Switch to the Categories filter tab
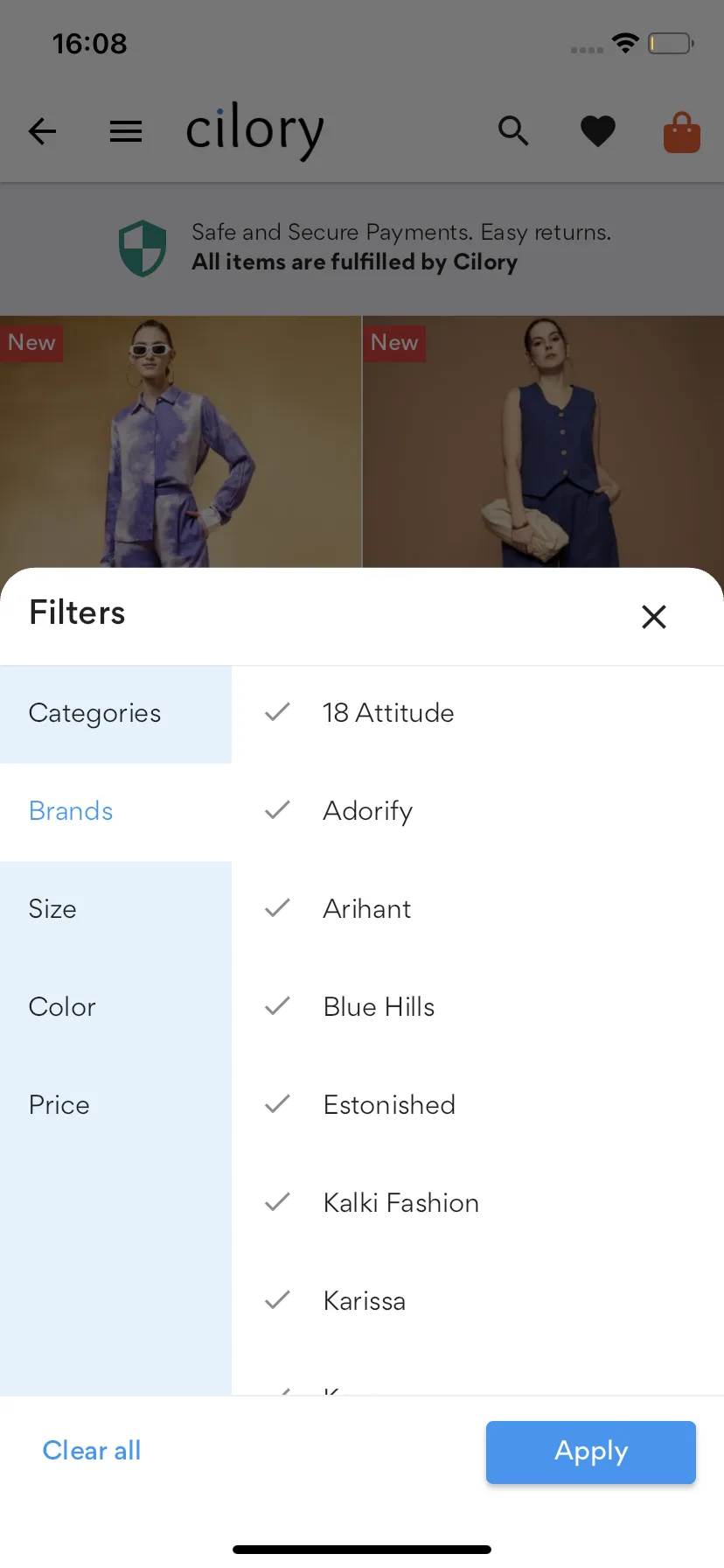 click(94, 713)
